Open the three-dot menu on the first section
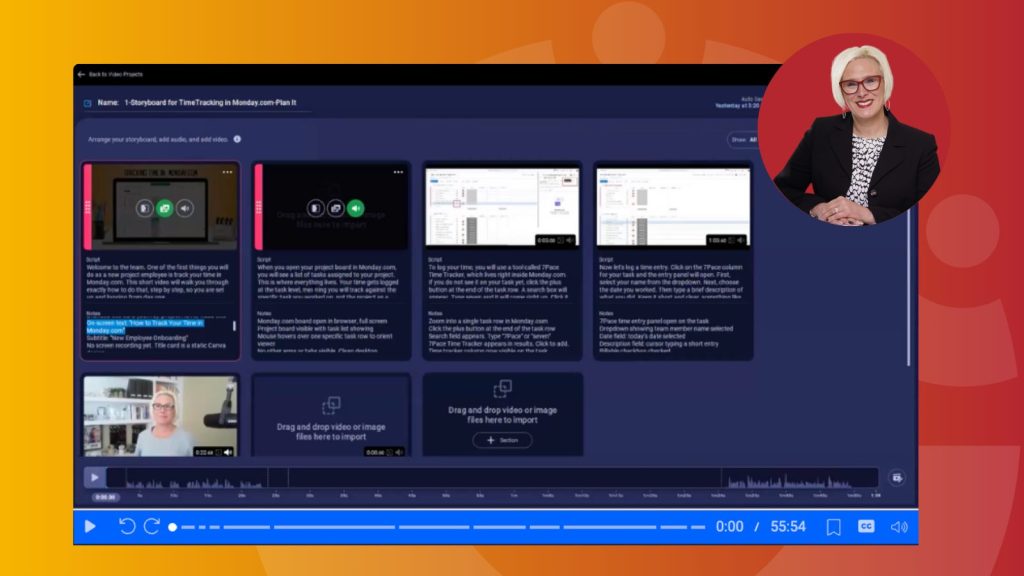Image resolution: width=1024 pixels, height=576 pixels. [x=227, y=172]
